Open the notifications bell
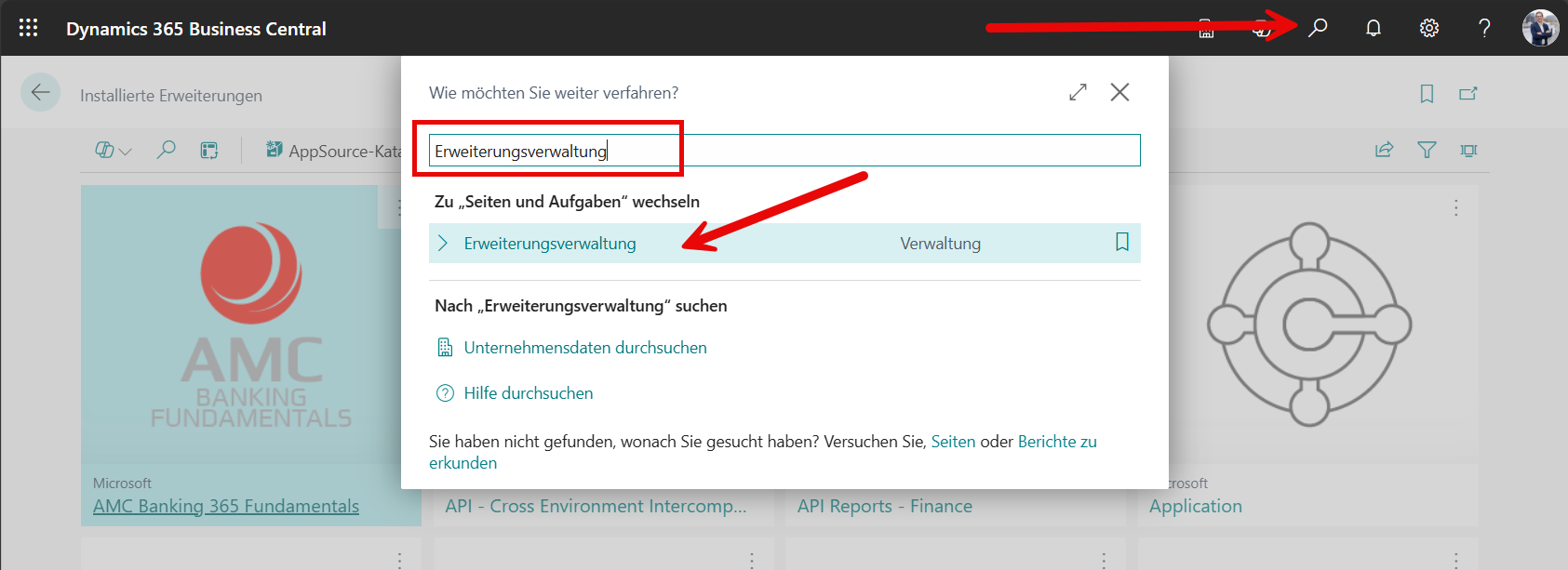 (x=1374, y=28)
